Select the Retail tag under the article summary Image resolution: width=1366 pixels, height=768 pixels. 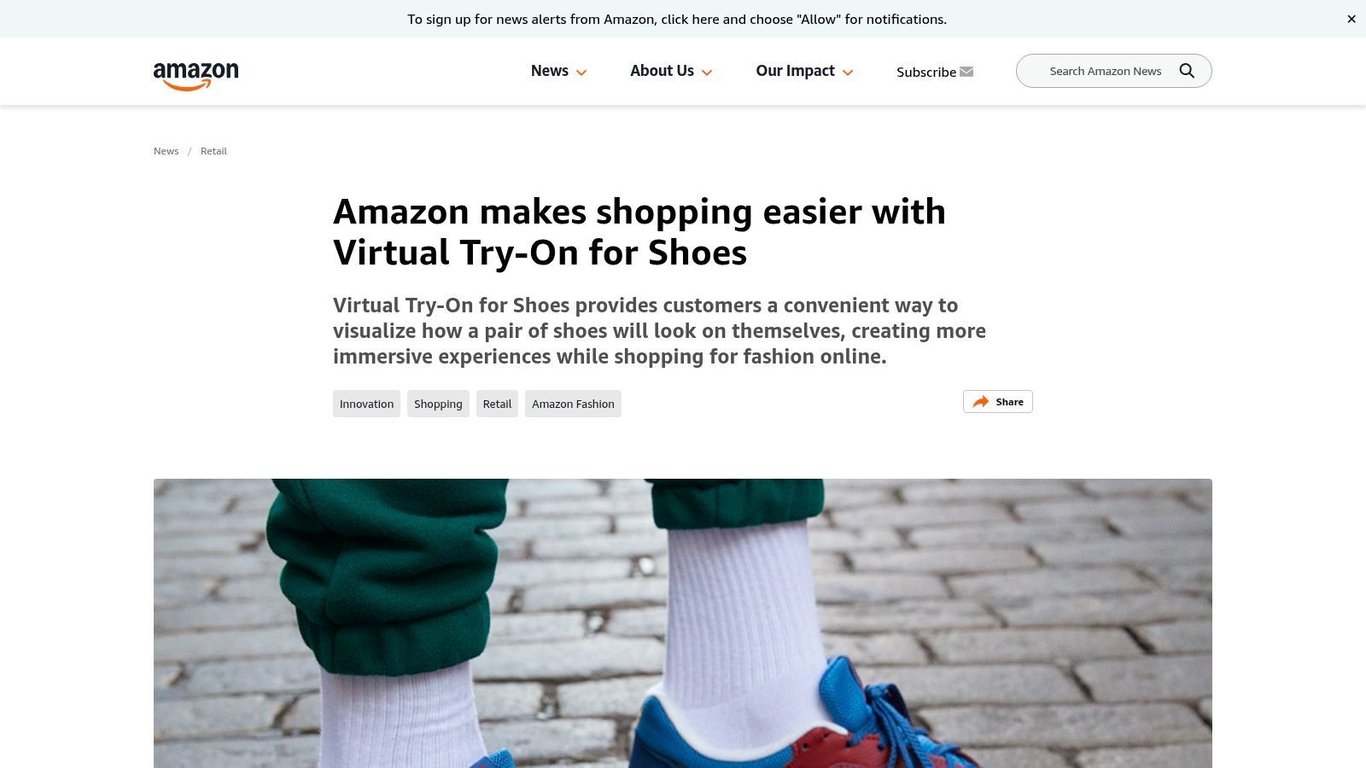pyautogui.click(x=497, y=404)
